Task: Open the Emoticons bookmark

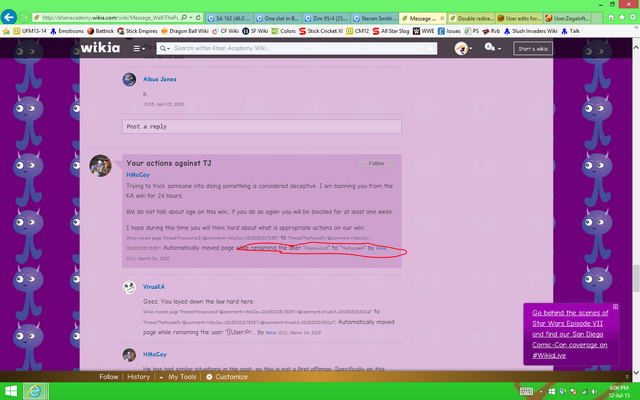Action: [x=67, y=31]
